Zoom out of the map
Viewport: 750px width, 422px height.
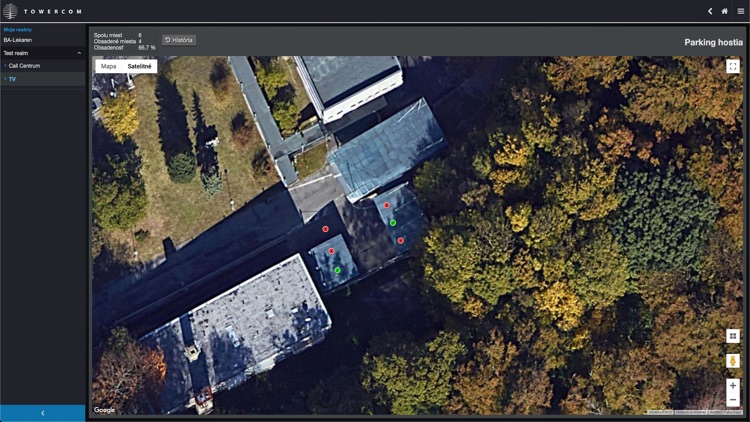[733, 400]
